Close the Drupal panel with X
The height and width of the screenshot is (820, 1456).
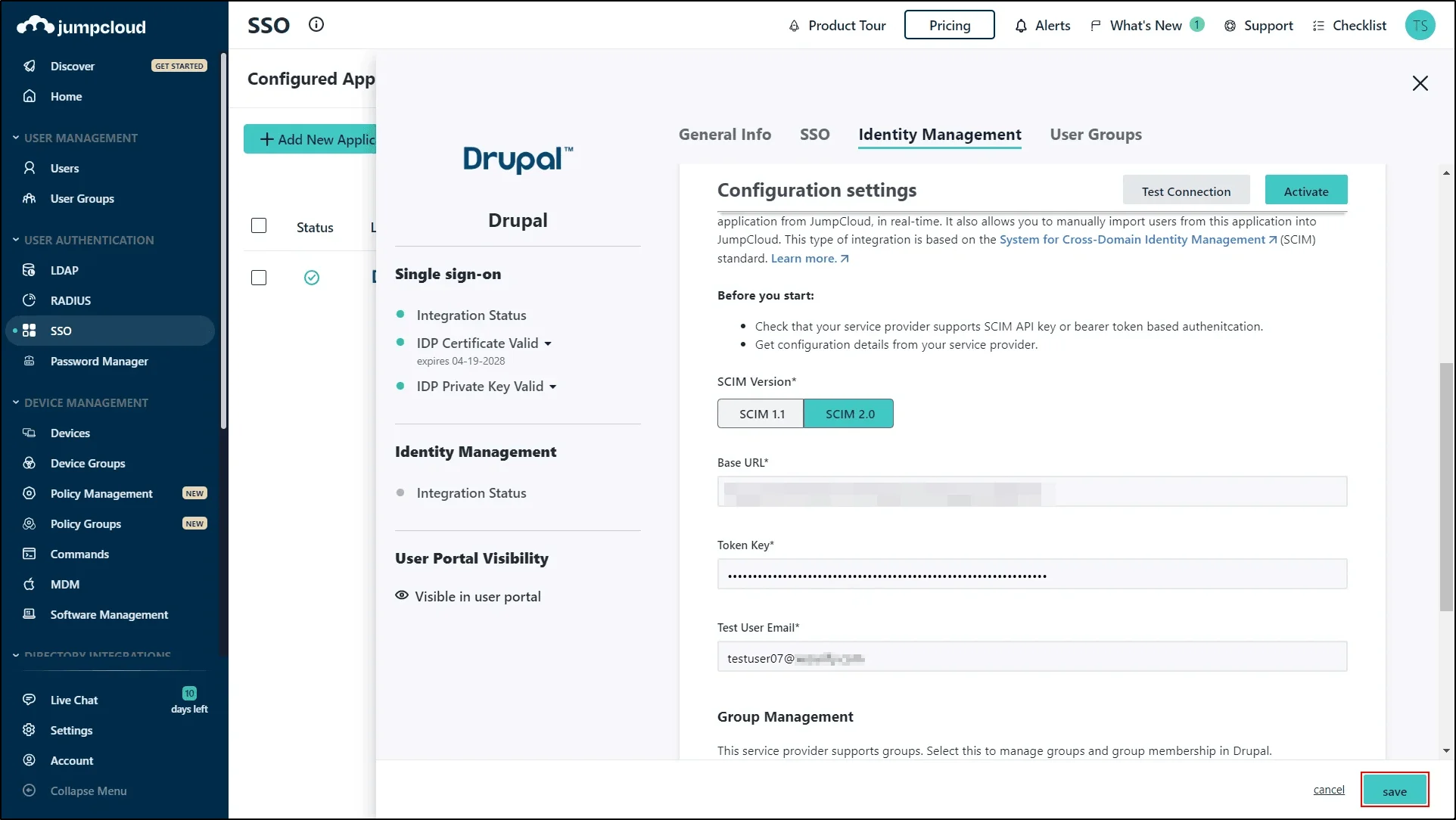1420,83
